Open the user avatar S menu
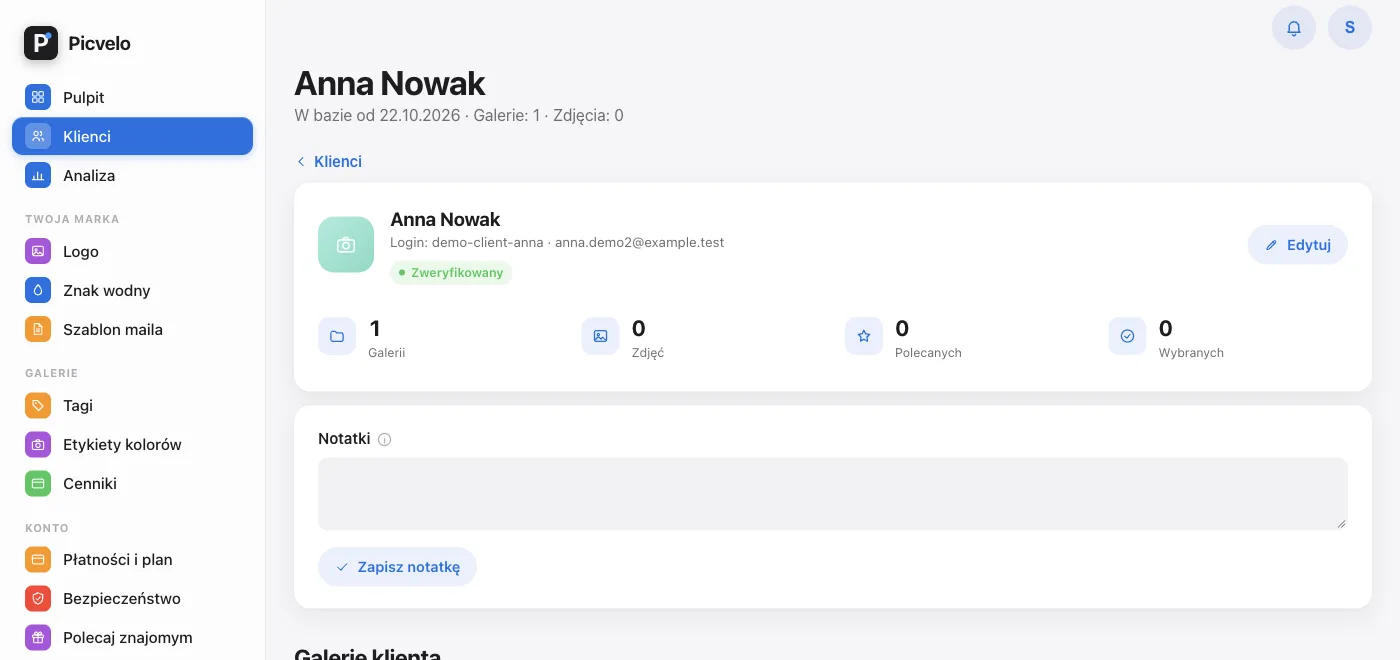Viewport: 1400px width, 660px height. click(1350, 28)
